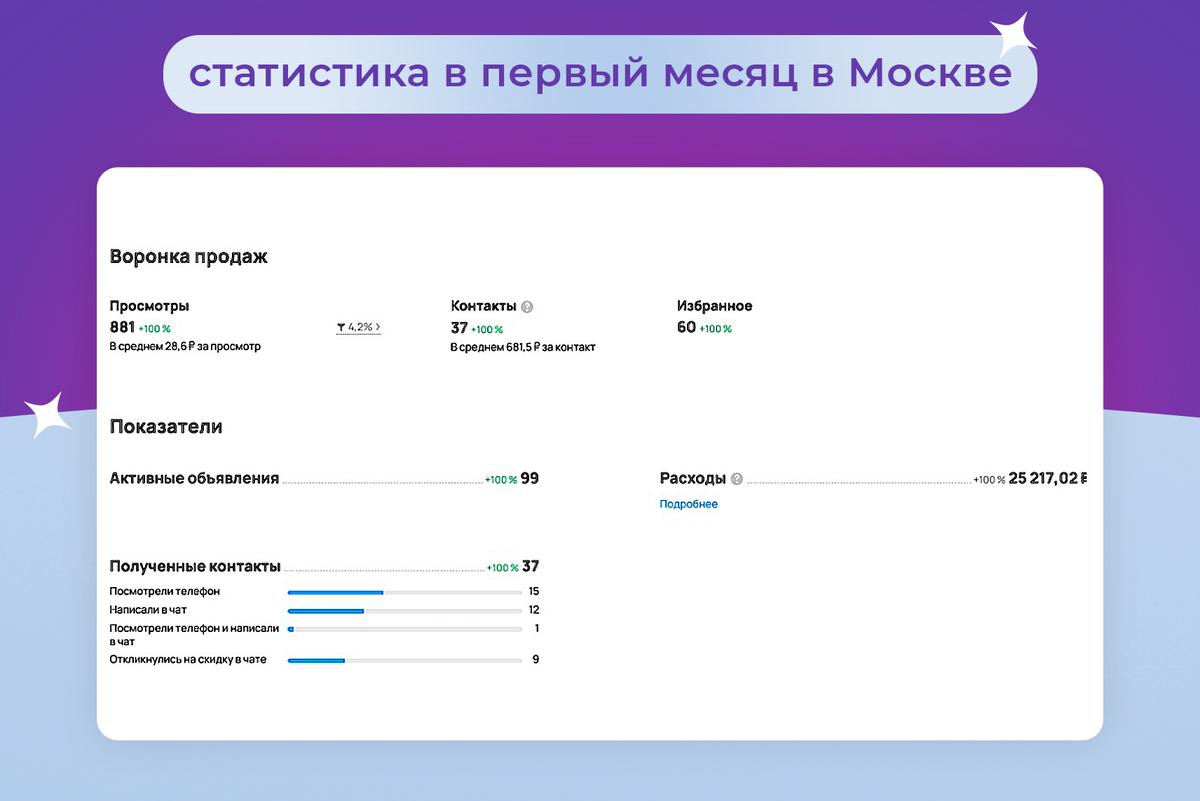Click the Написали в чат progress bar
This screenshot has width=1200, height=801.
(404, 610)
